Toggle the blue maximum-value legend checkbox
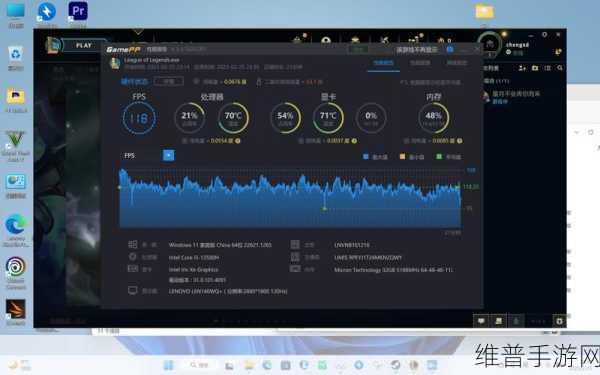This screenshot has width=600, height=375. point(365,156)
